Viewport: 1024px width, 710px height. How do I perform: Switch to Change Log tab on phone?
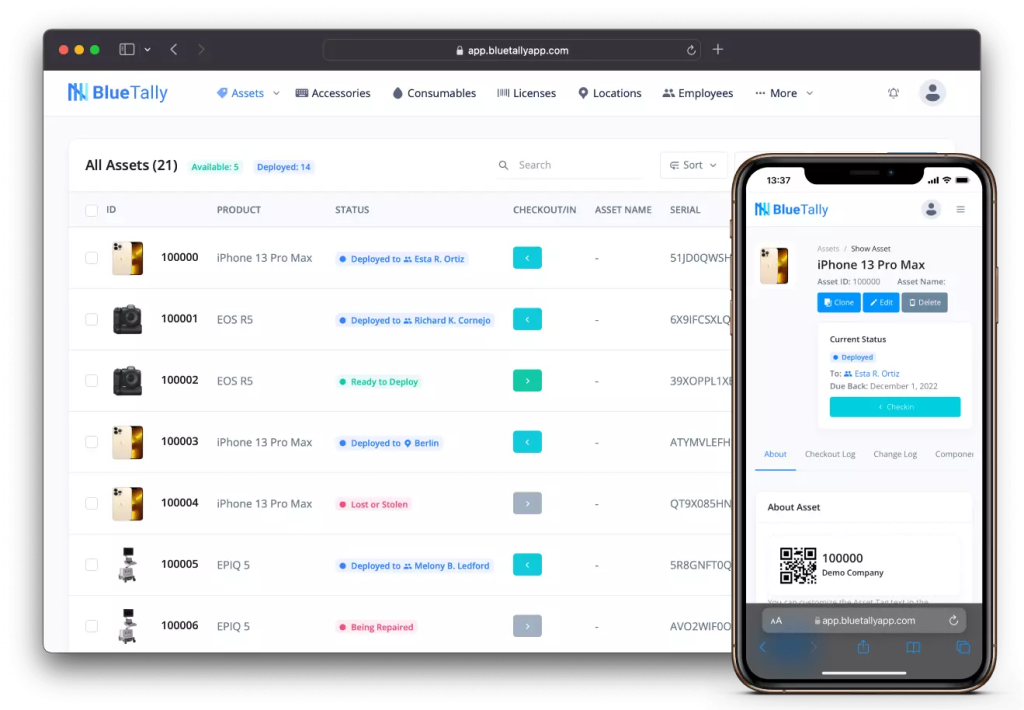[895, 454]
